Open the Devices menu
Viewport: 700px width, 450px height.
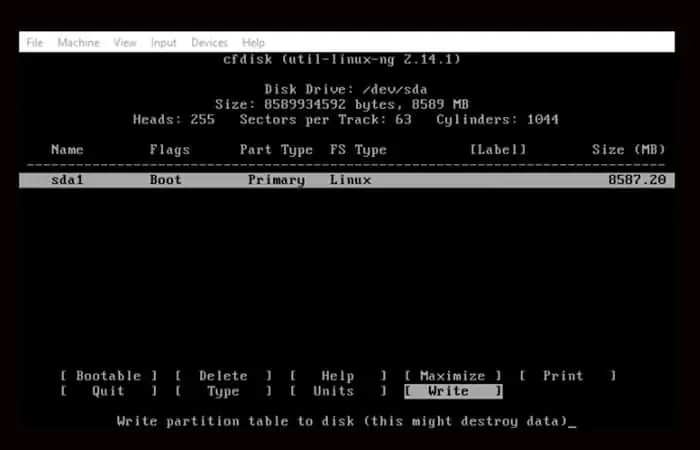click(x=209, y=42)
